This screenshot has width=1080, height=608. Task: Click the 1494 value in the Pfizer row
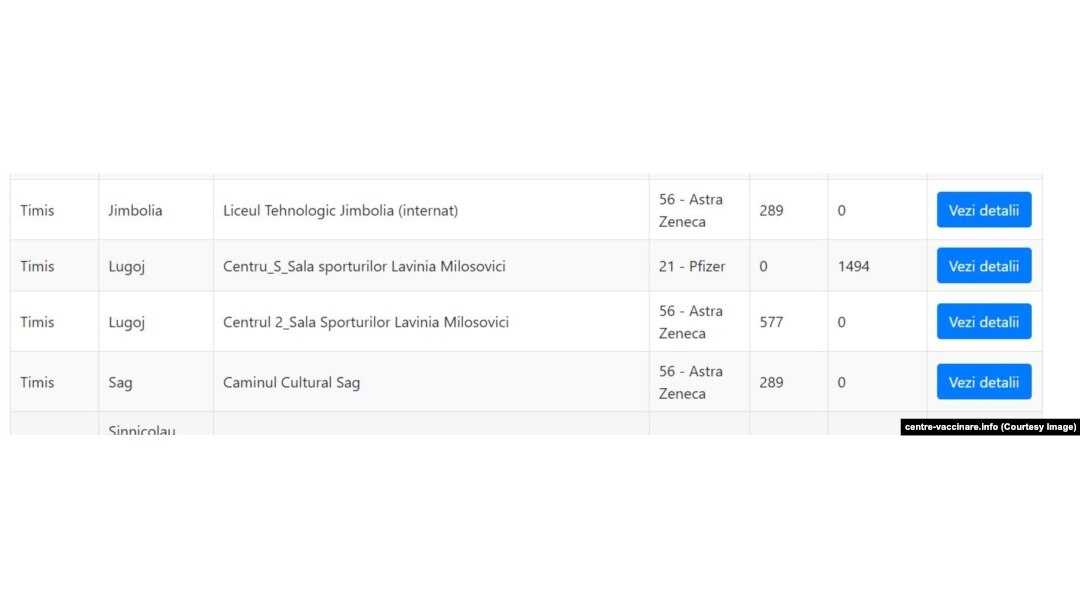pyautogui.click(x=853, y=266)
